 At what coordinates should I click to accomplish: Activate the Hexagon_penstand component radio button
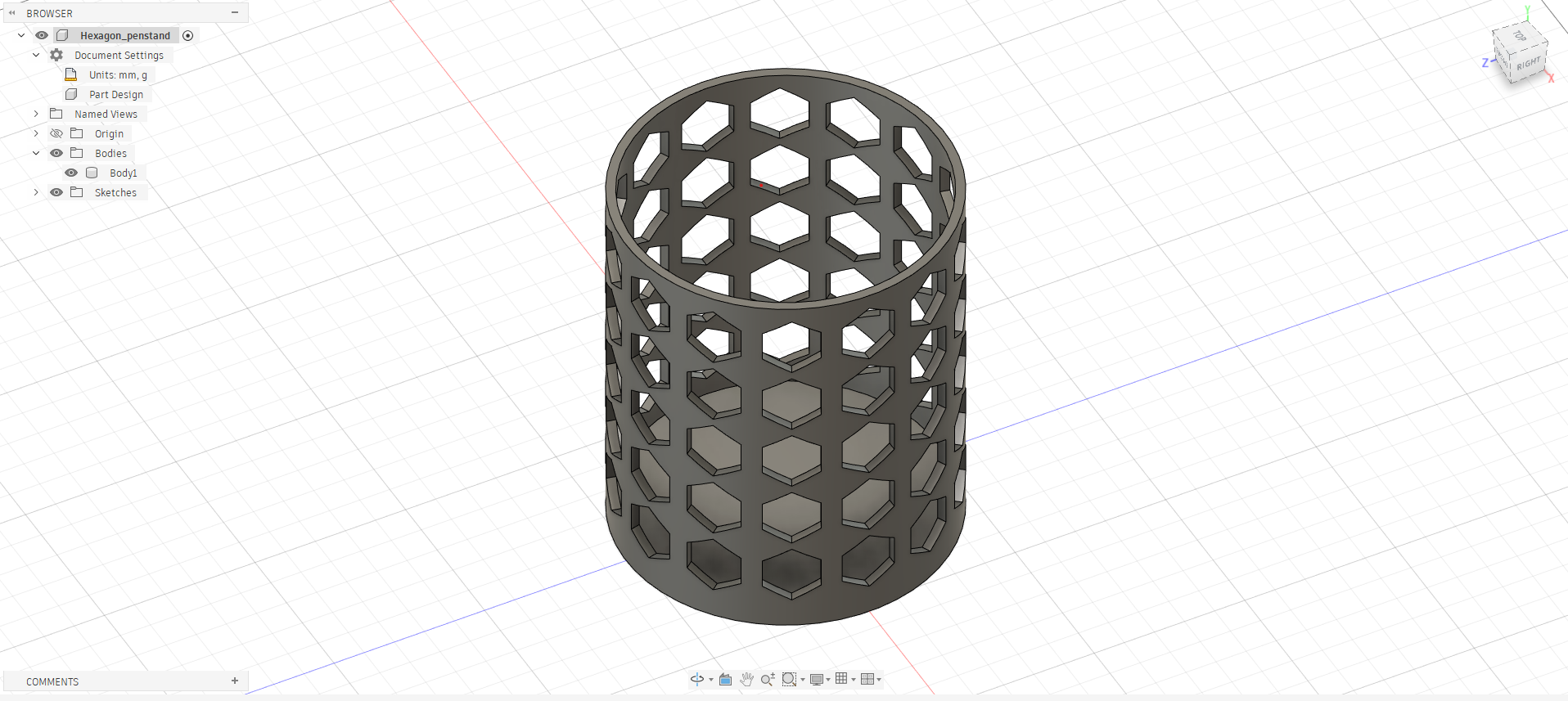[x=188, y=35]
